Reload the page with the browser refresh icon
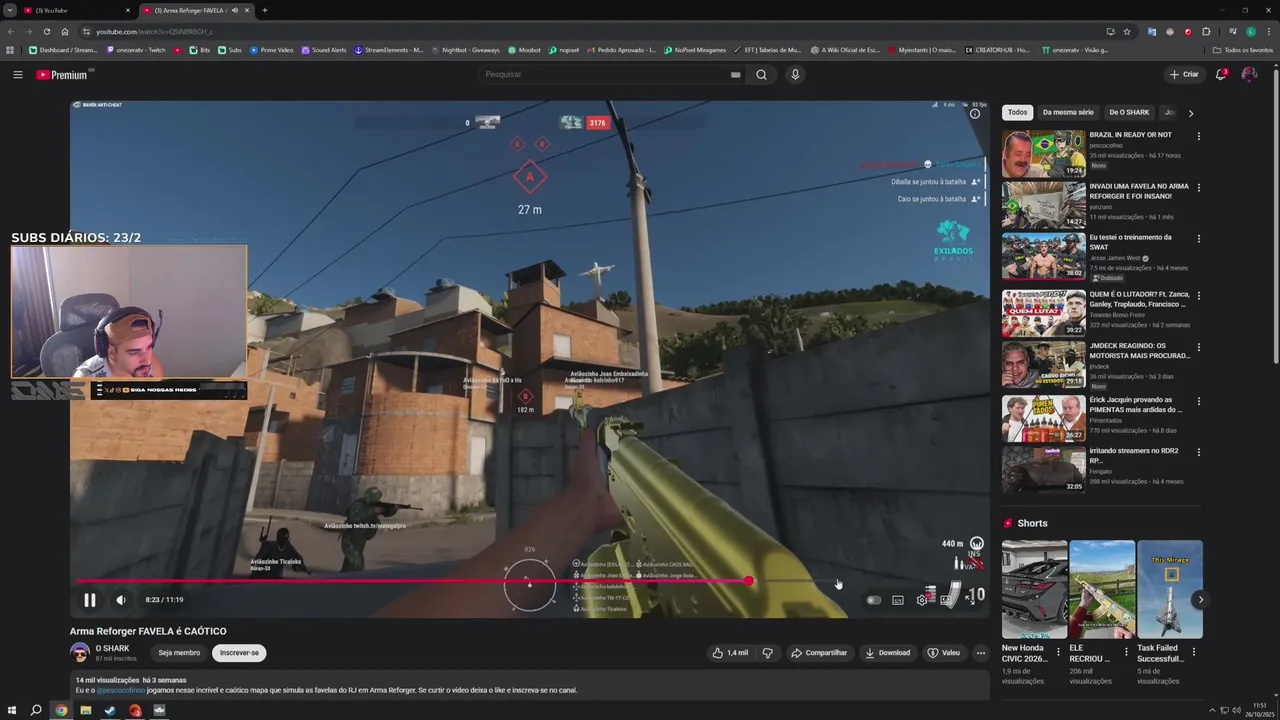1280x720 pixels. (x=46, y=31)
